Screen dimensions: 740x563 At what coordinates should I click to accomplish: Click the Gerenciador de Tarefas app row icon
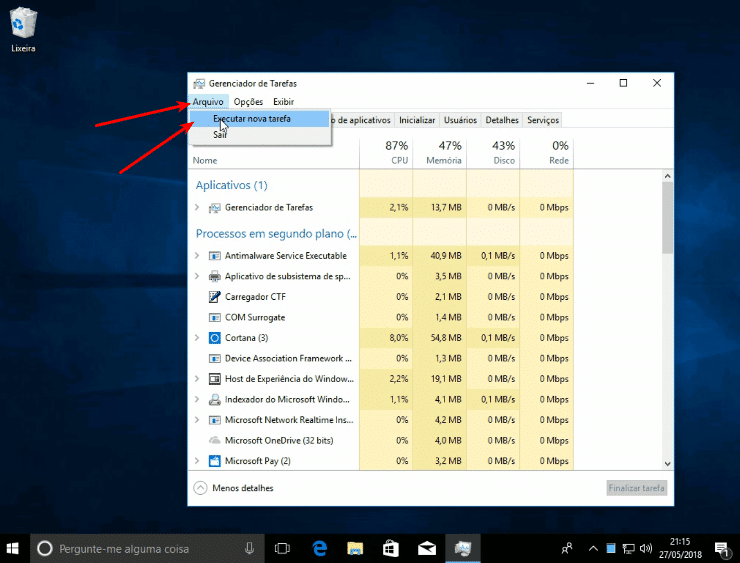coord(214,208)
